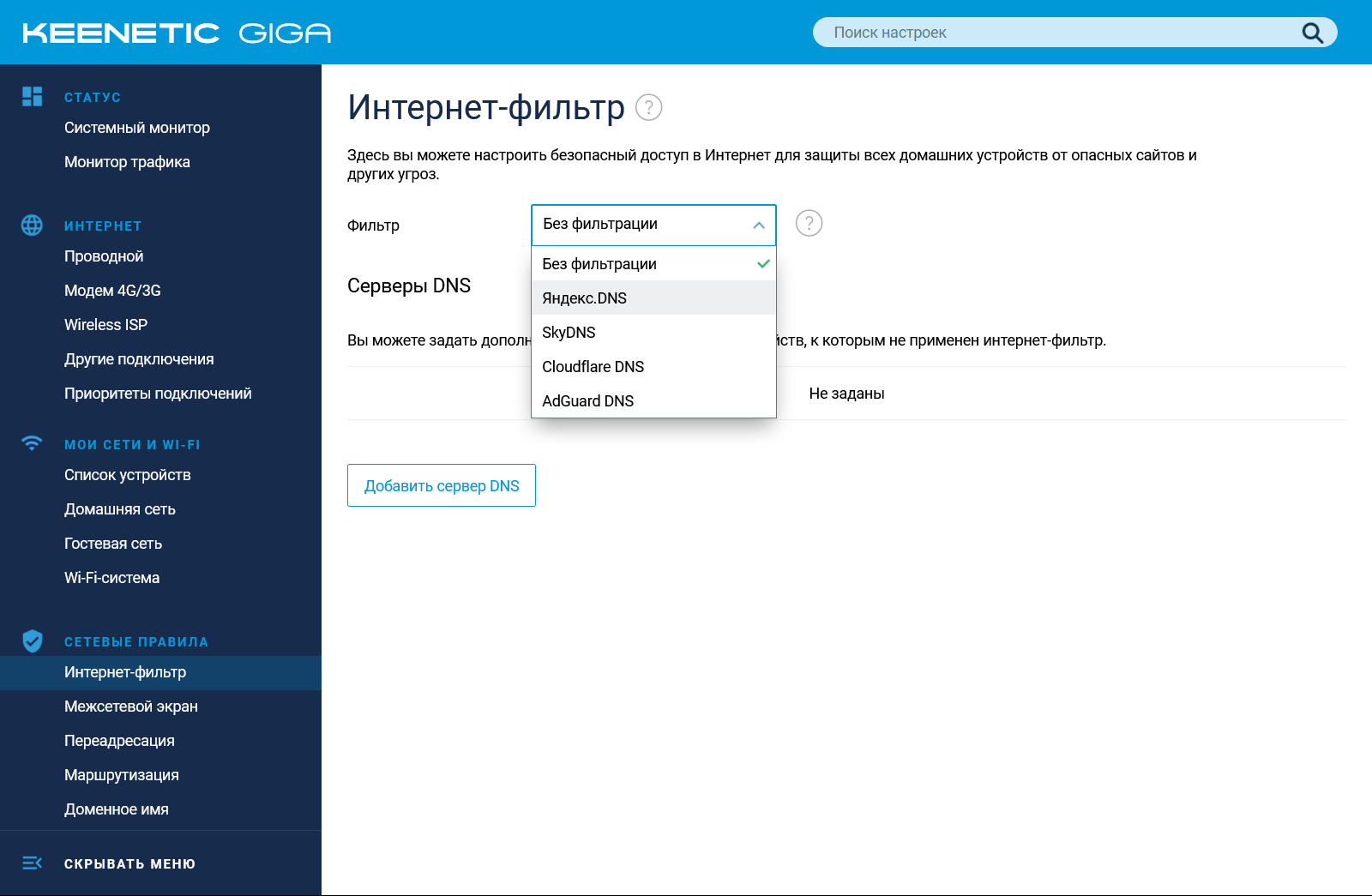Open Wi-Fi-система page
Image resolution: width=1372 pixels, height=896 pixels.
[111, 578]
